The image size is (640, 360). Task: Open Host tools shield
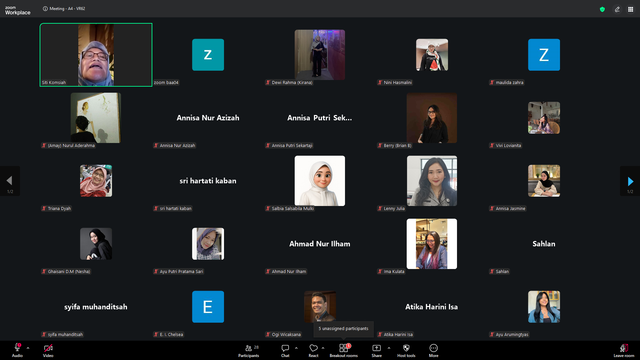(406, 350)
